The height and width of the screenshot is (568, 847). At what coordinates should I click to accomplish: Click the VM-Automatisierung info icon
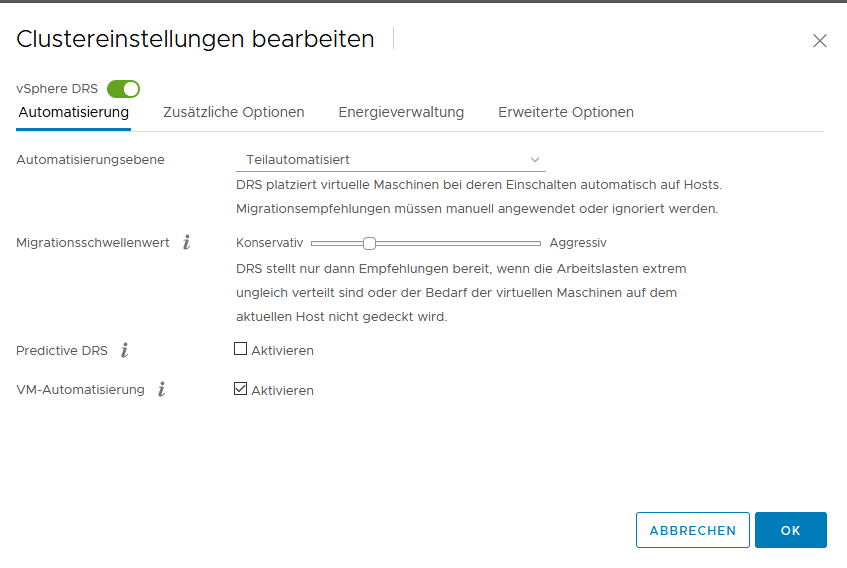161,389
